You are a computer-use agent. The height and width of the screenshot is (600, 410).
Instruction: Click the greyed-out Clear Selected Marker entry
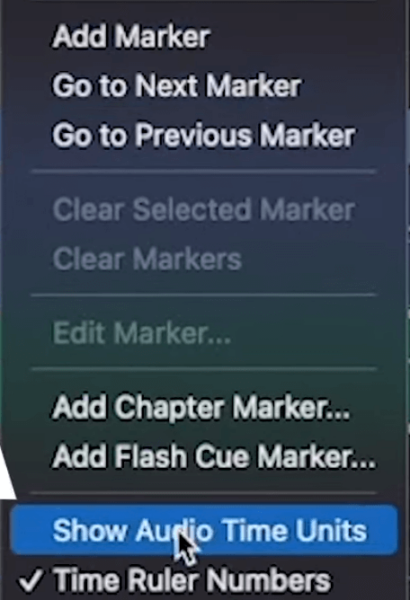[205, 209]
